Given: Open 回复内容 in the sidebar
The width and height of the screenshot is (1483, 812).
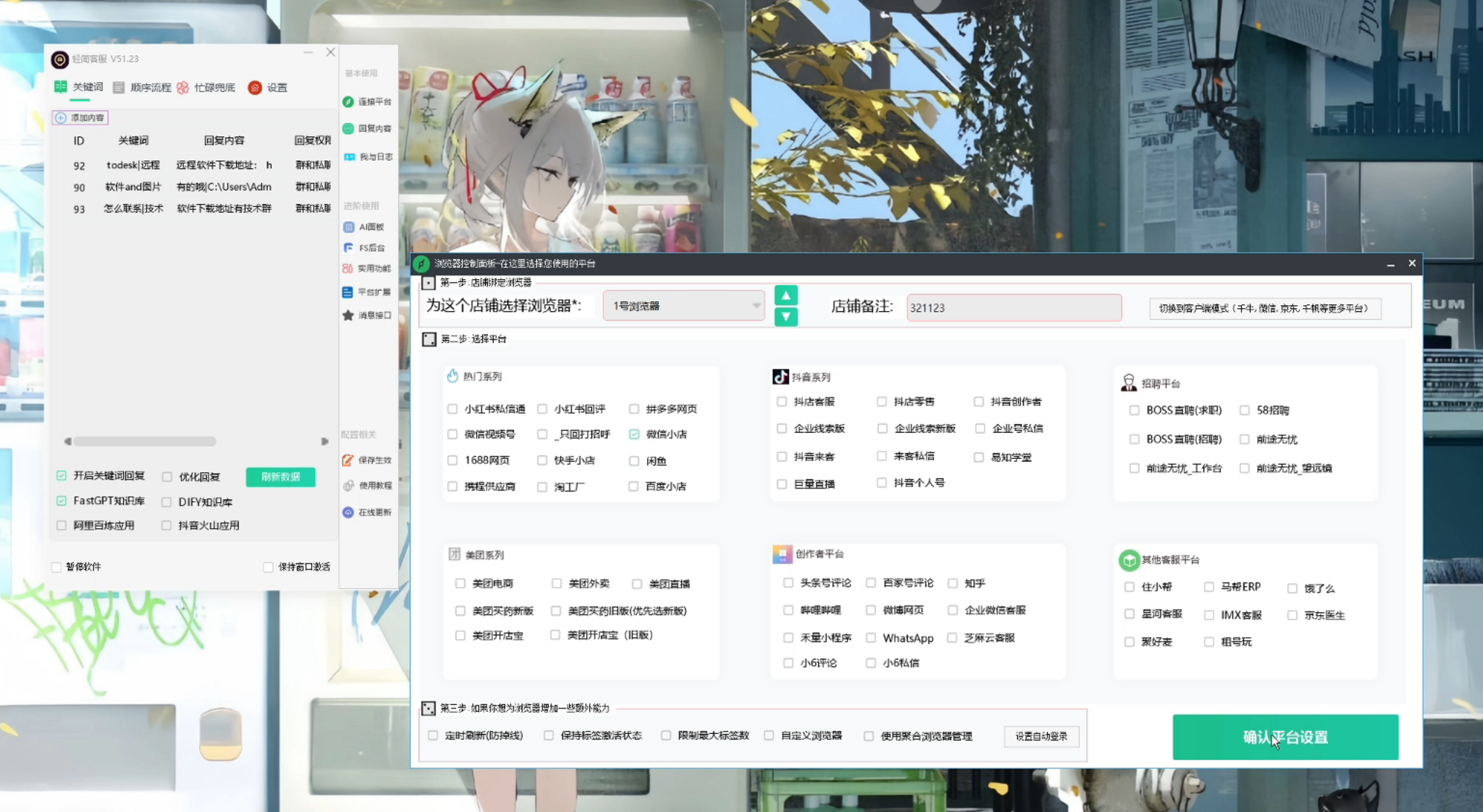Looking at the screenshot, I should point(367,128).
